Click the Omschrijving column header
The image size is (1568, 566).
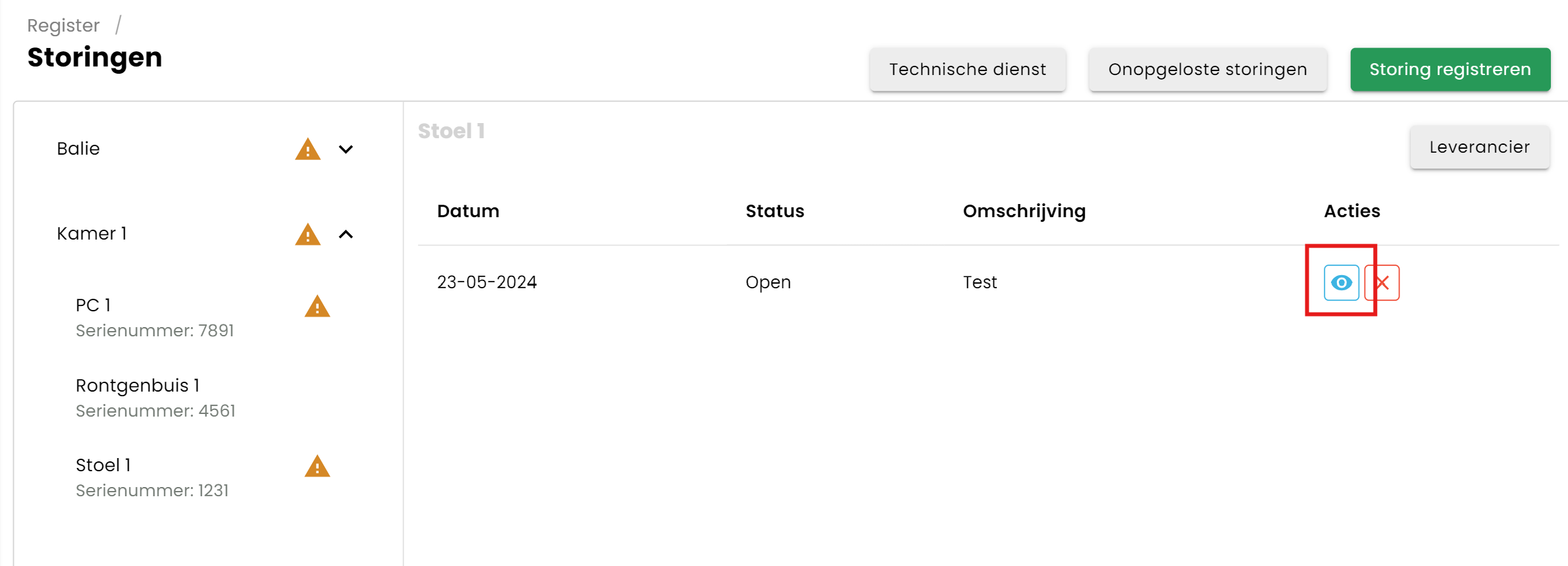pos(1024,211)
